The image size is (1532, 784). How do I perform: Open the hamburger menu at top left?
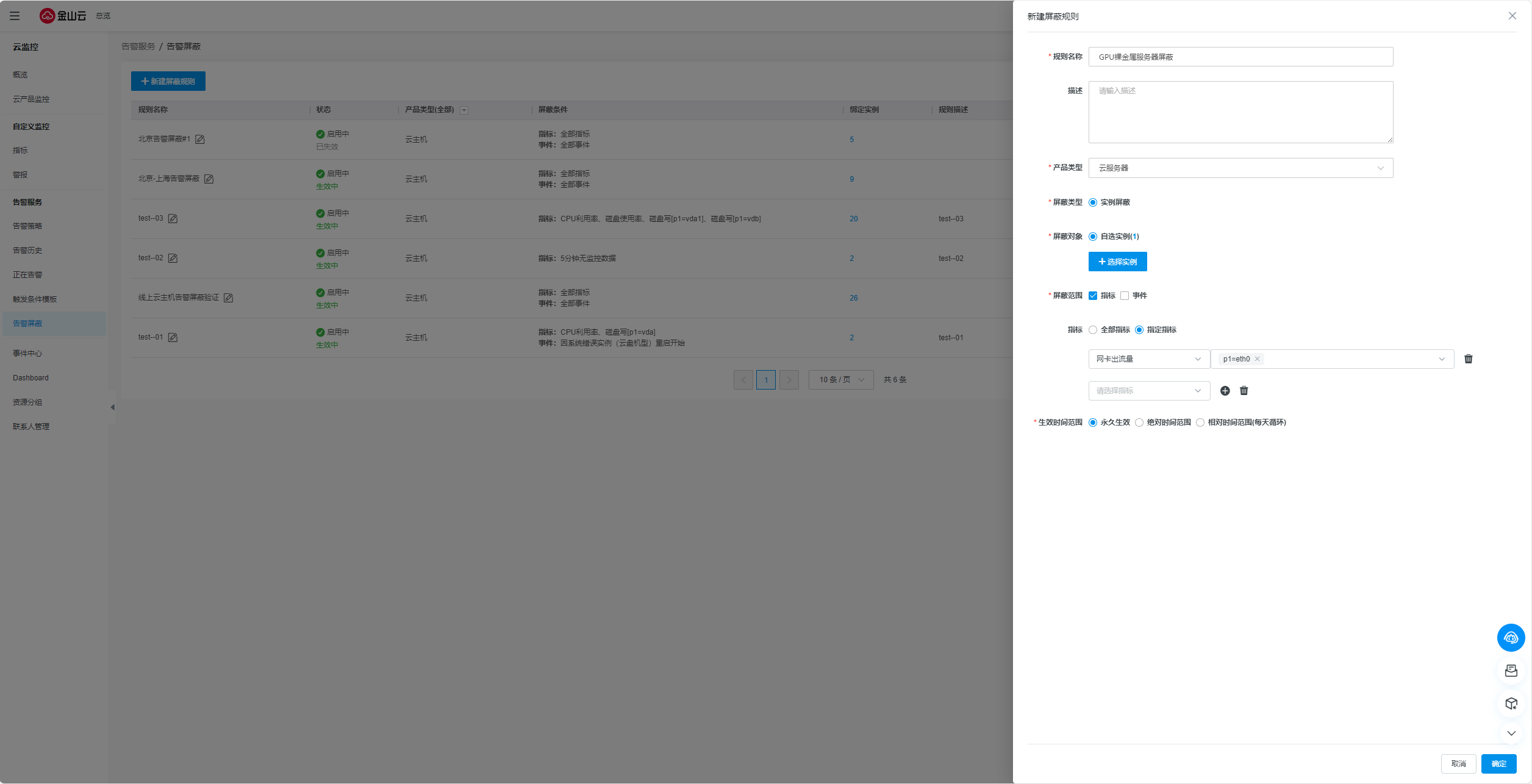(x=15, y=16)
